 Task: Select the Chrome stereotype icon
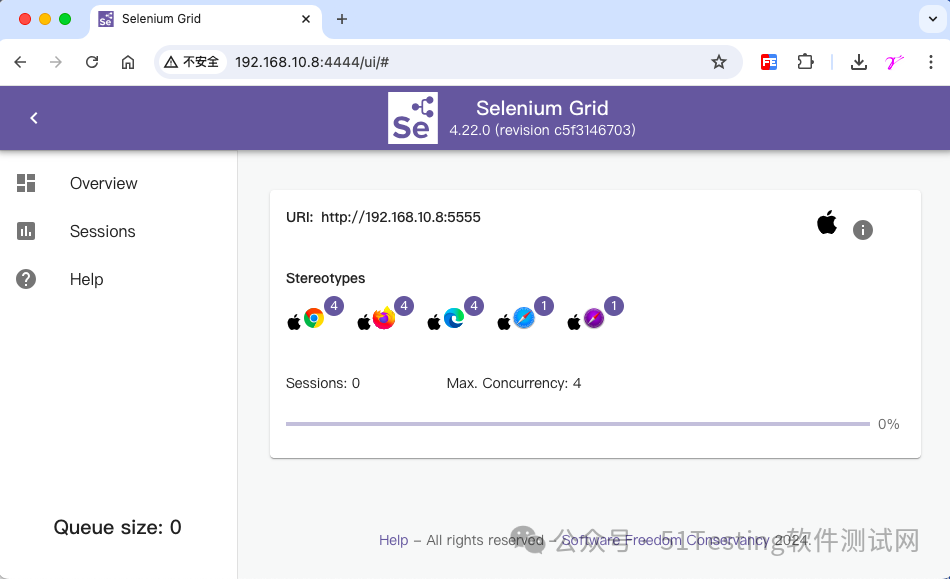(x=314, y=318)
